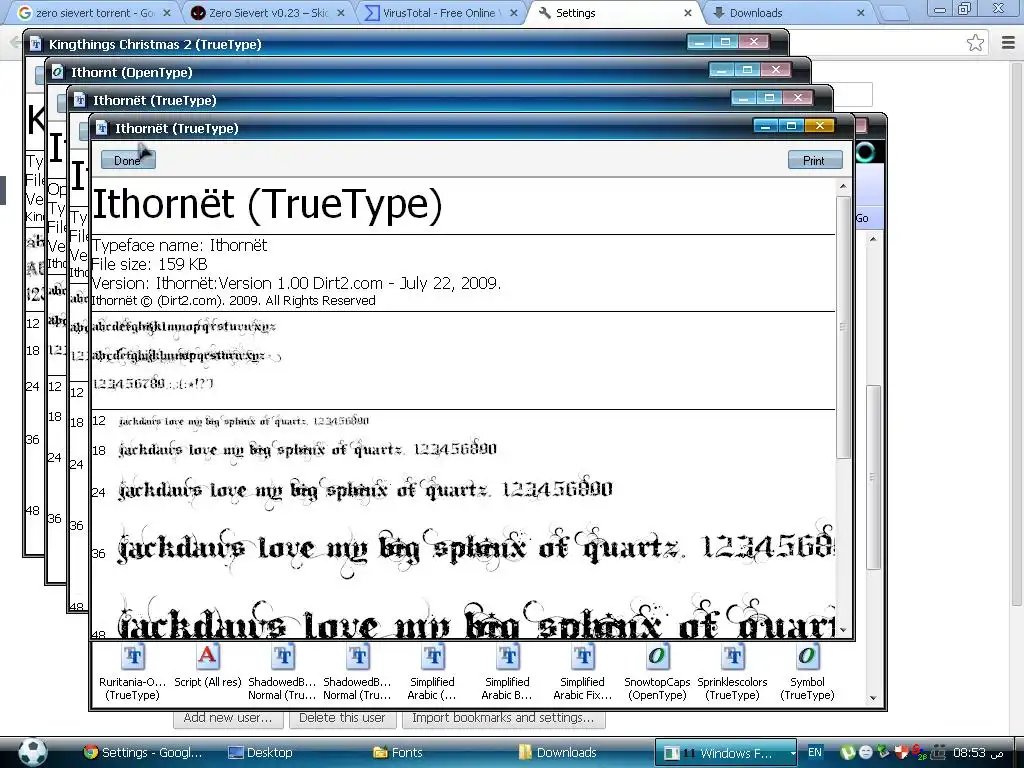Open the Start menu soccer ball orb
1024x768 pixels.
click(32, 752)
